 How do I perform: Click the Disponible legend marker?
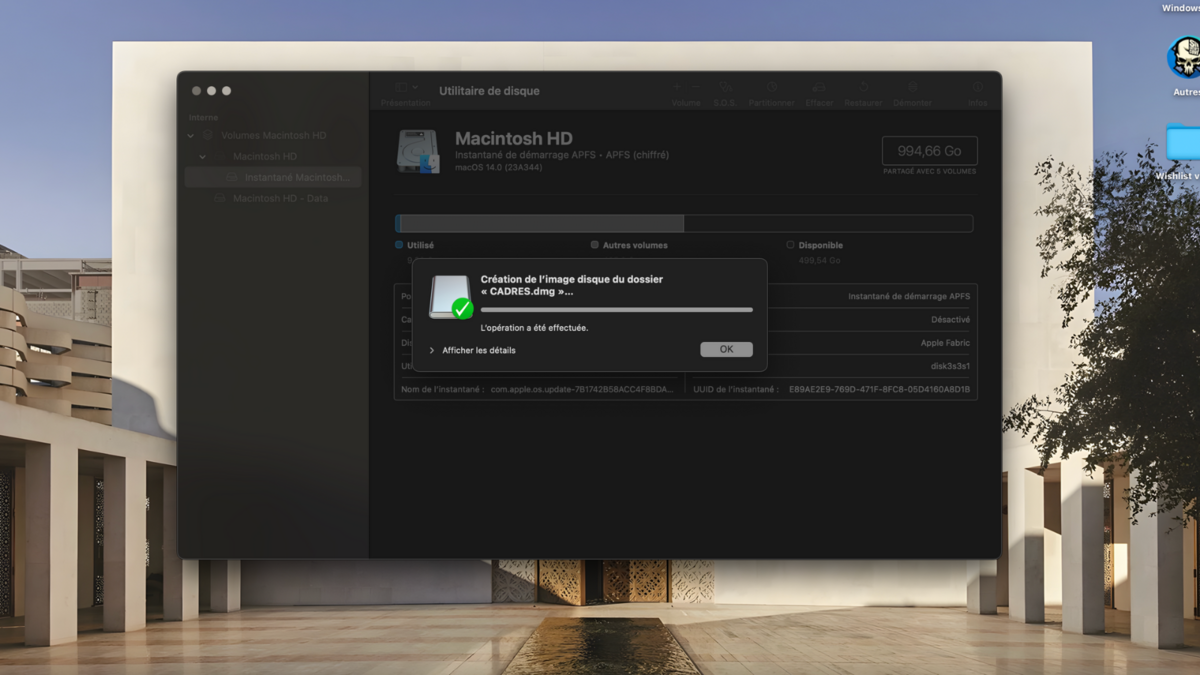[790, 244]
